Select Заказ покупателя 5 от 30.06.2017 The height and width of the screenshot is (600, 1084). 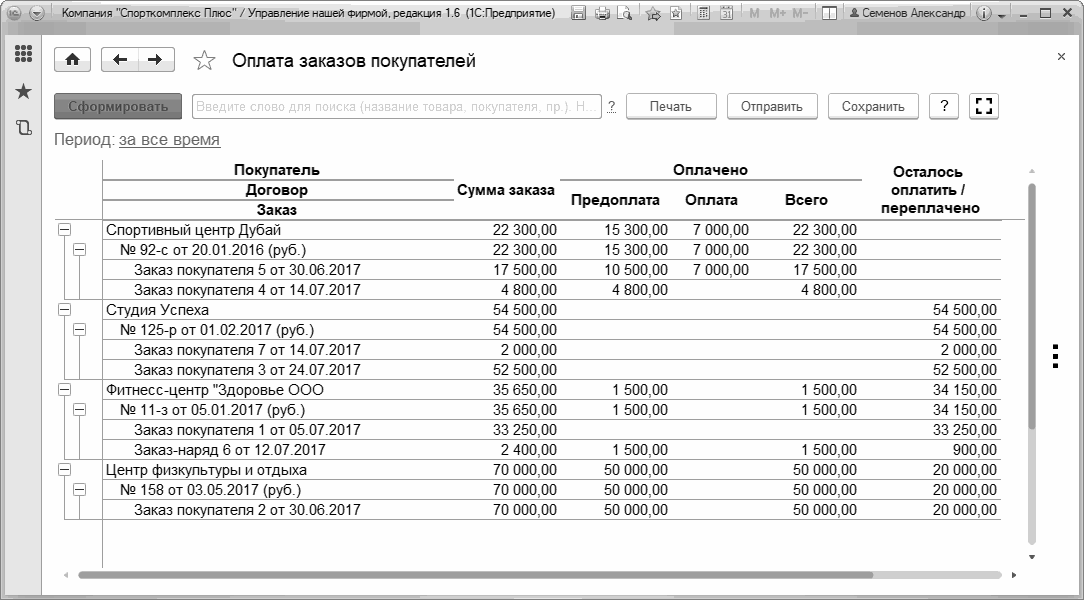247,270
